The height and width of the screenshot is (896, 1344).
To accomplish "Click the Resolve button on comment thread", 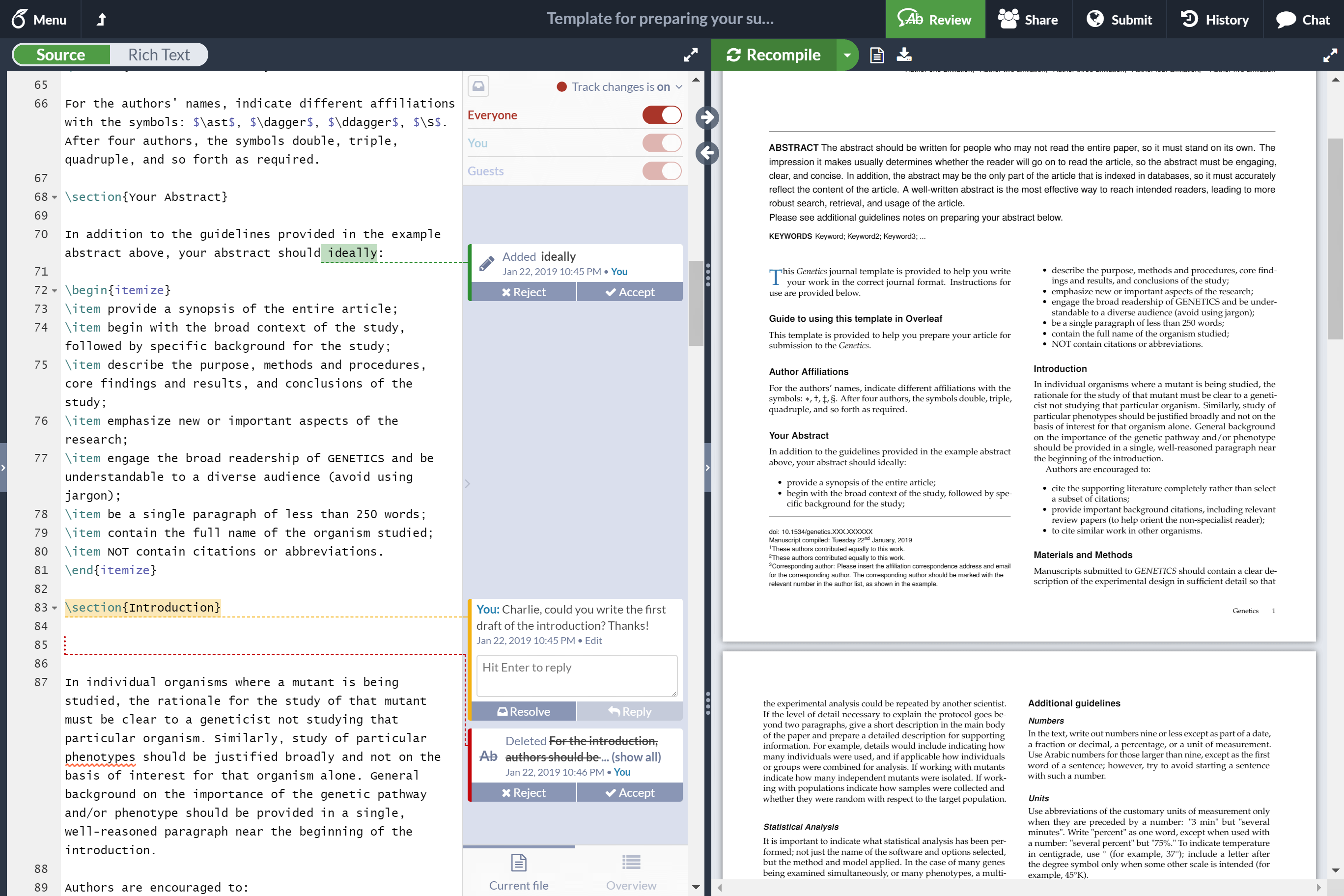I will click(x=522, y=711).
